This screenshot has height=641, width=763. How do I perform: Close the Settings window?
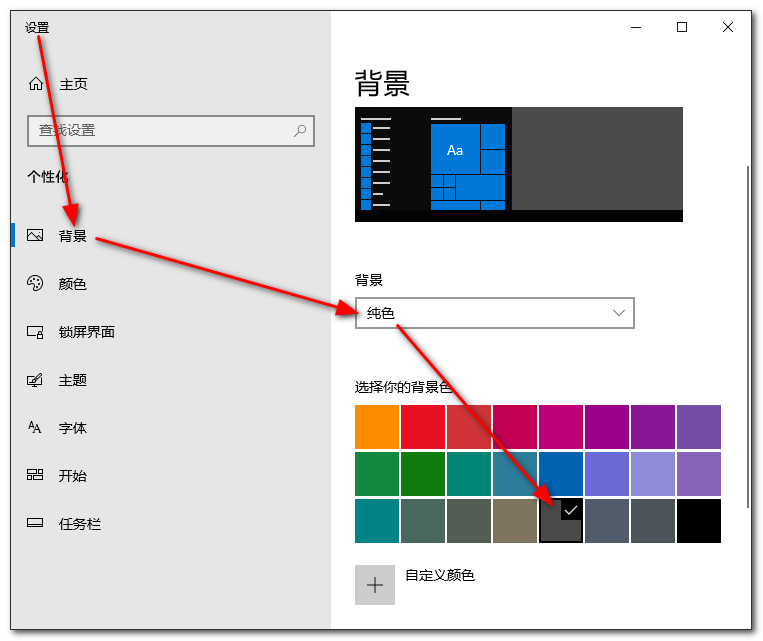click(x=727, y=27)
